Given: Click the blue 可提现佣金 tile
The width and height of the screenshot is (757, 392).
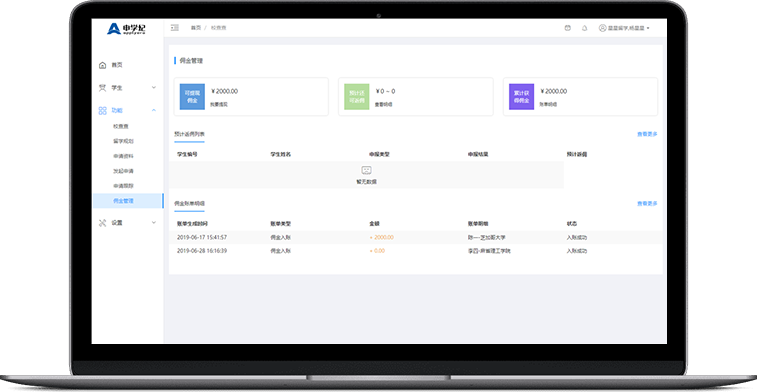Looking at the screenshot, I should point(192,97).
